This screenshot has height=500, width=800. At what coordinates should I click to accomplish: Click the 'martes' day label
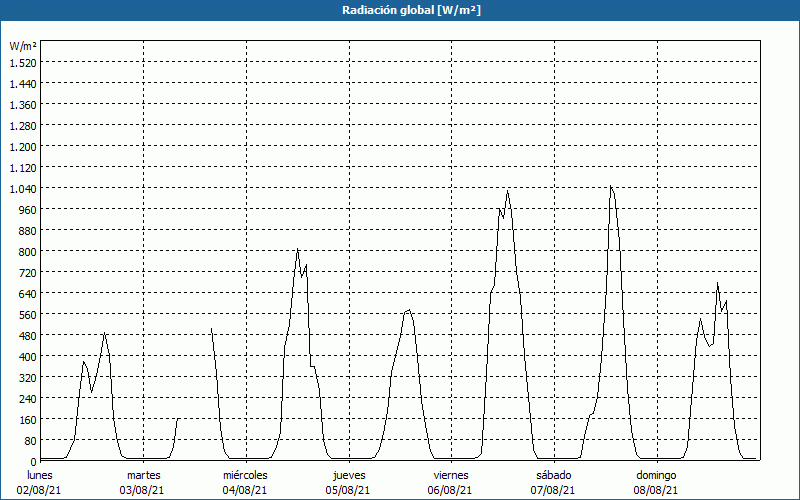pos(143,475)
